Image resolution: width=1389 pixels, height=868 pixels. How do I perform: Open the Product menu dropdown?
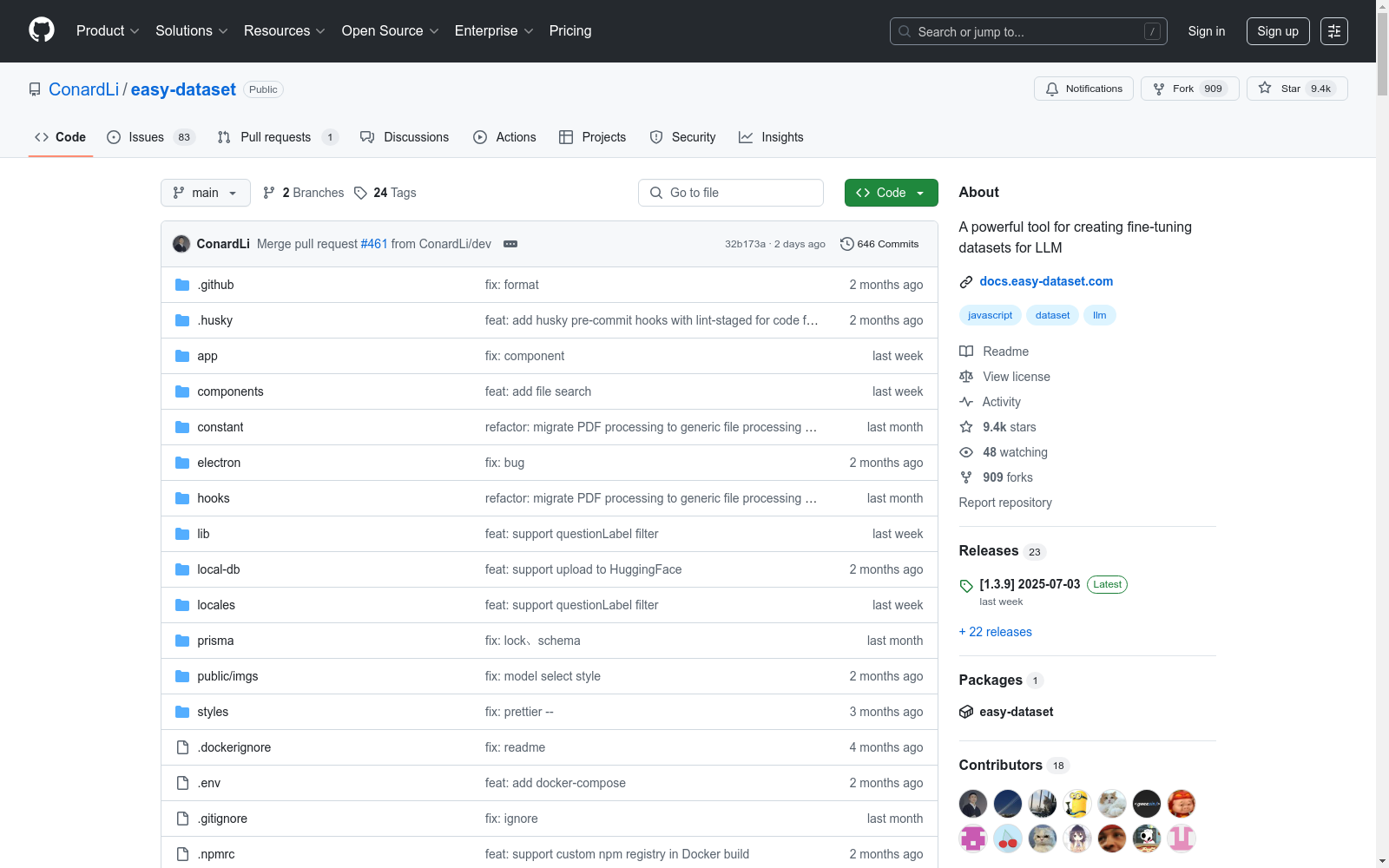pos(108,31)
